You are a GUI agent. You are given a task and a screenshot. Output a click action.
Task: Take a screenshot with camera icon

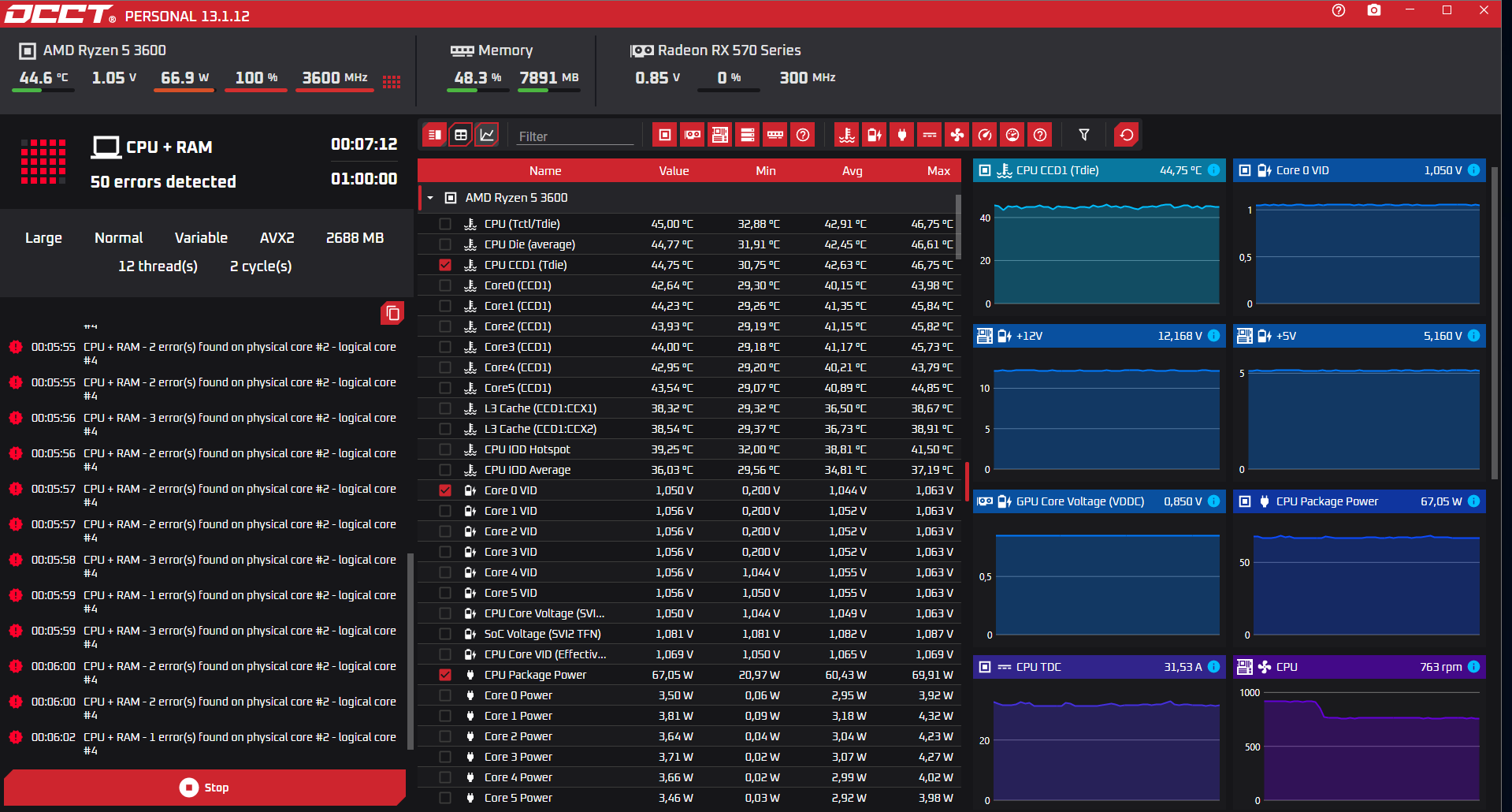point(1374,10)
